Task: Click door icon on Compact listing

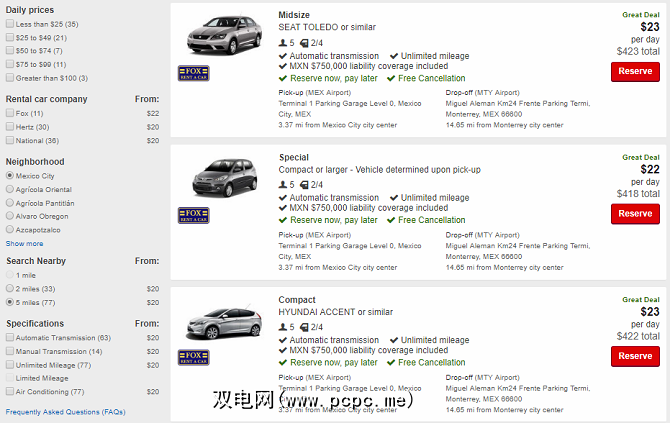Action: coord(304,327)
